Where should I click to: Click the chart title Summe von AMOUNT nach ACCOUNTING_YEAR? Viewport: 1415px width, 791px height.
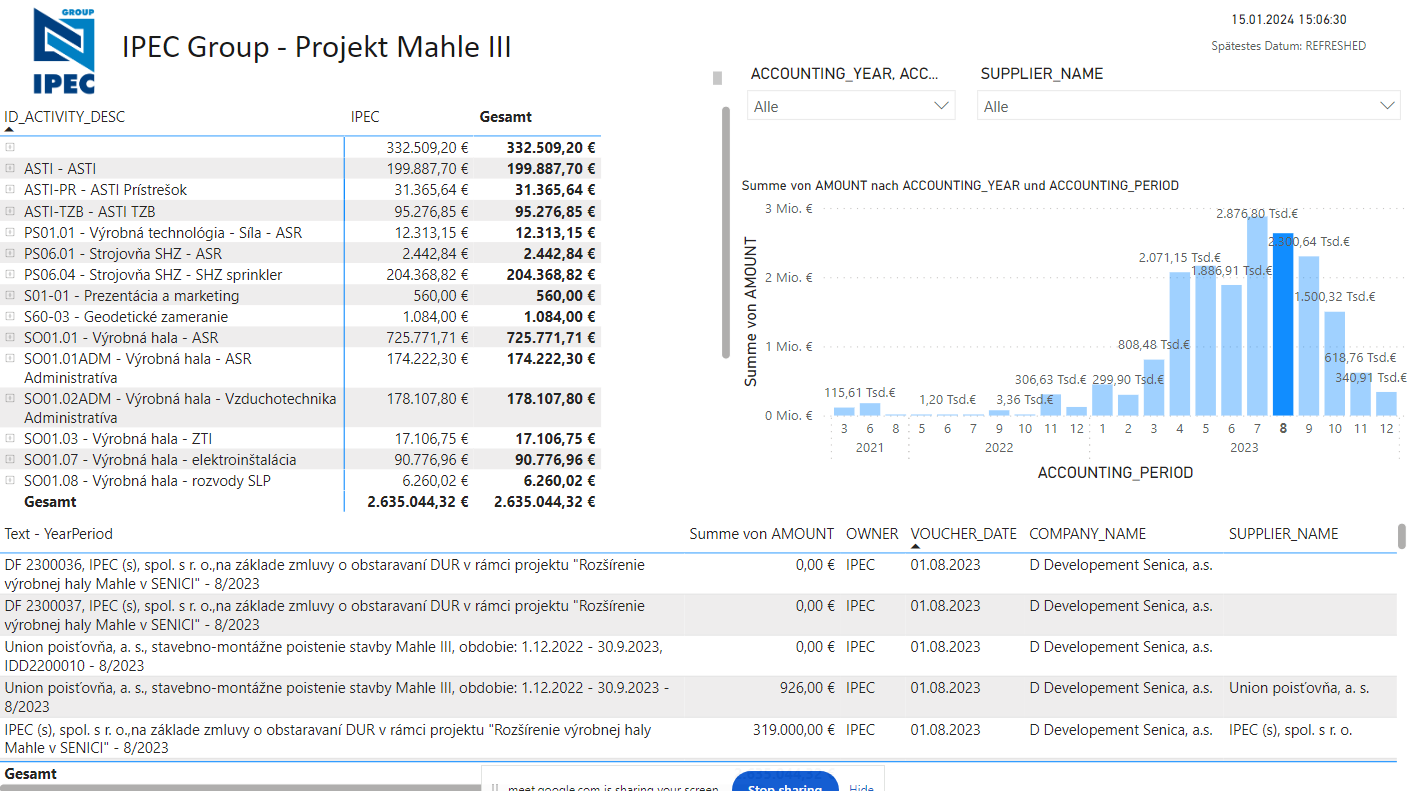click(960, 185)
